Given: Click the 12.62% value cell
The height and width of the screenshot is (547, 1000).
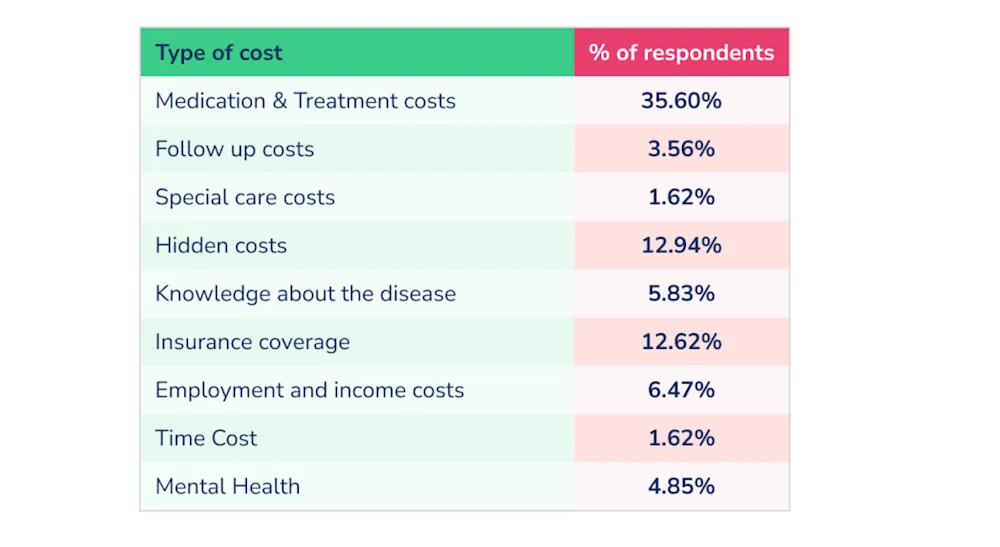Looking at the screenshot, I should 681,342.
